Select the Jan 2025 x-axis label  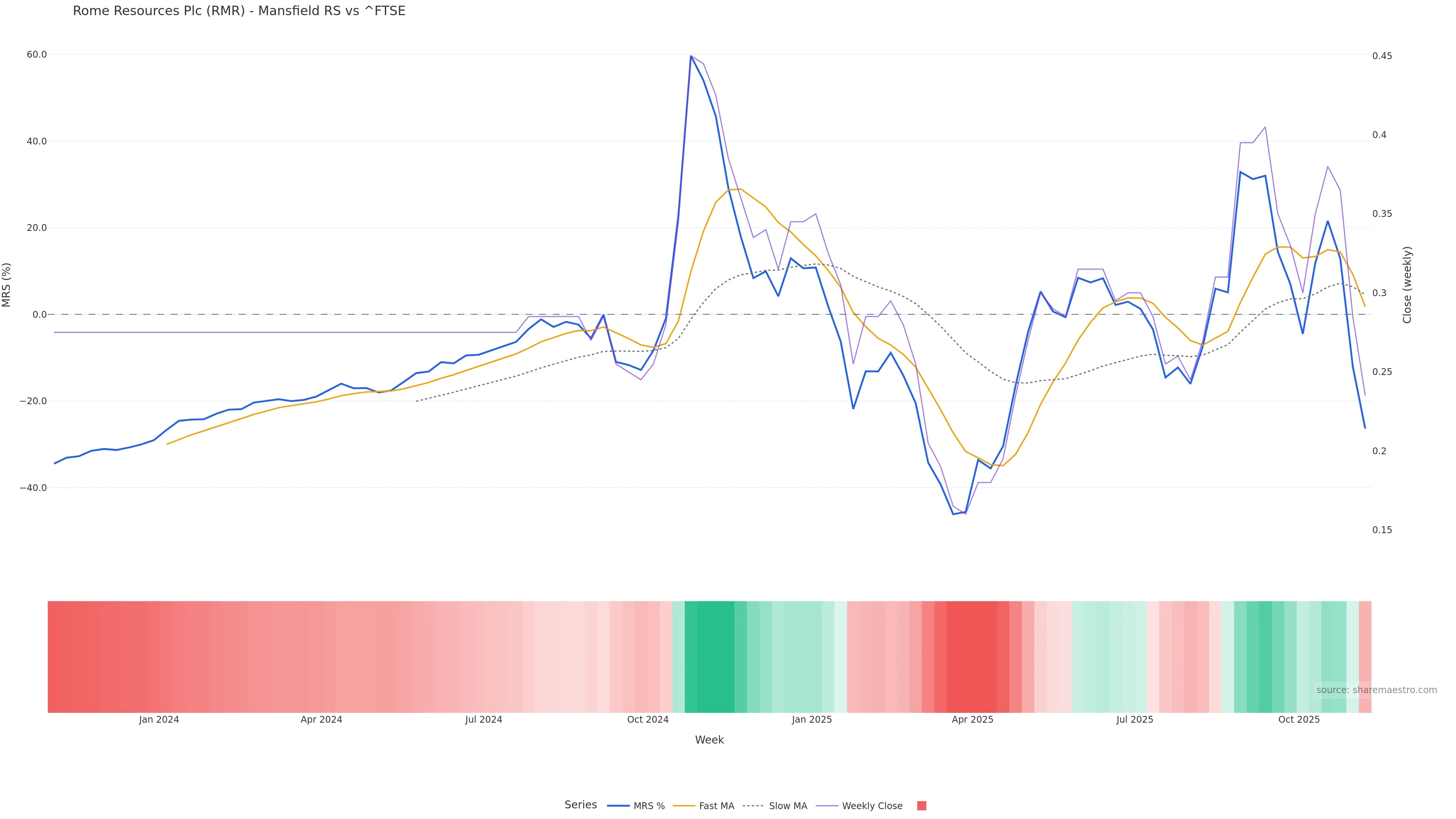(x=812, y=720)
